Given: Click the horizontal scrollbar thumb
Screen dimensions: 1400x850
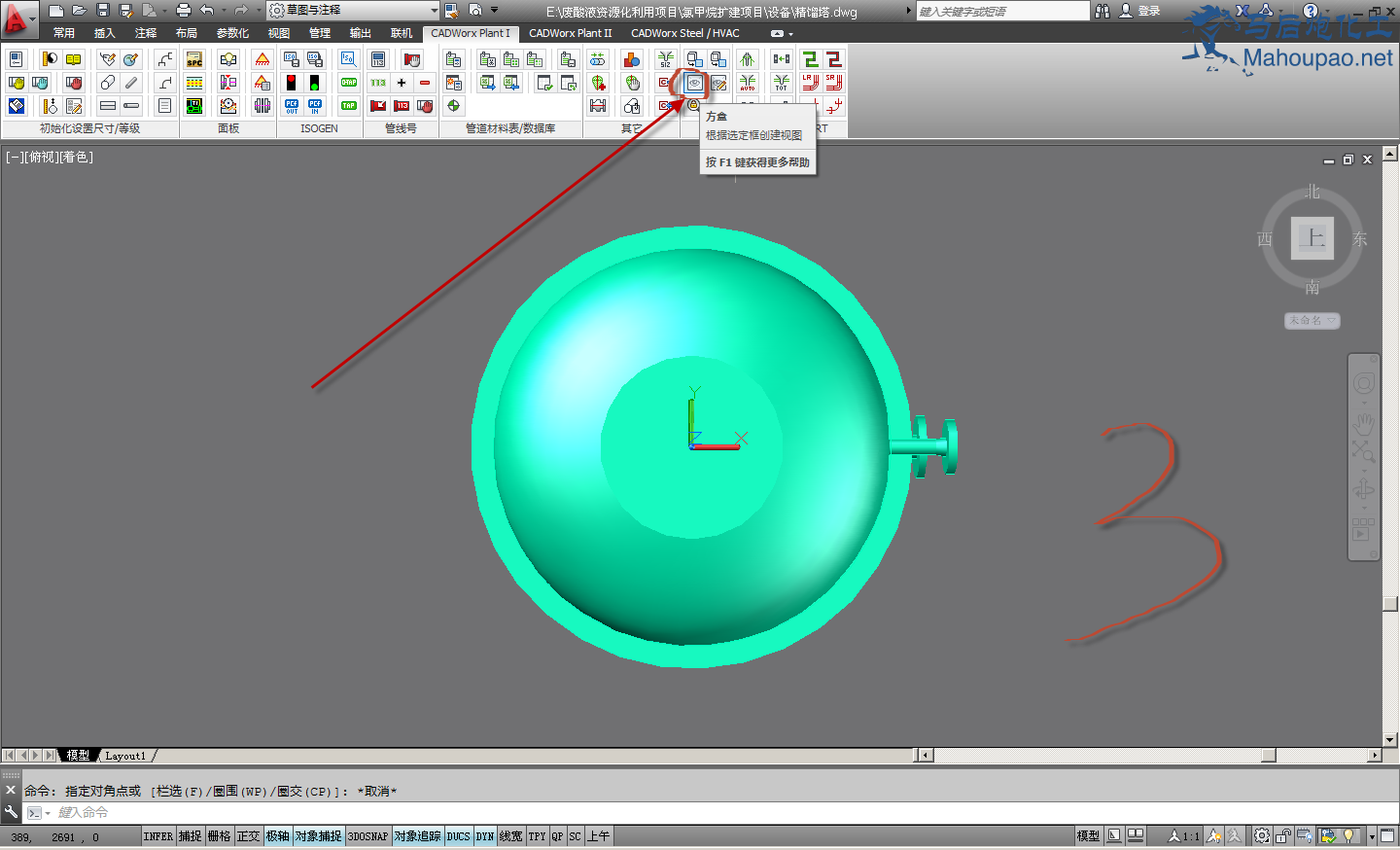Looking at the screenshot, I should (1268, 756).
